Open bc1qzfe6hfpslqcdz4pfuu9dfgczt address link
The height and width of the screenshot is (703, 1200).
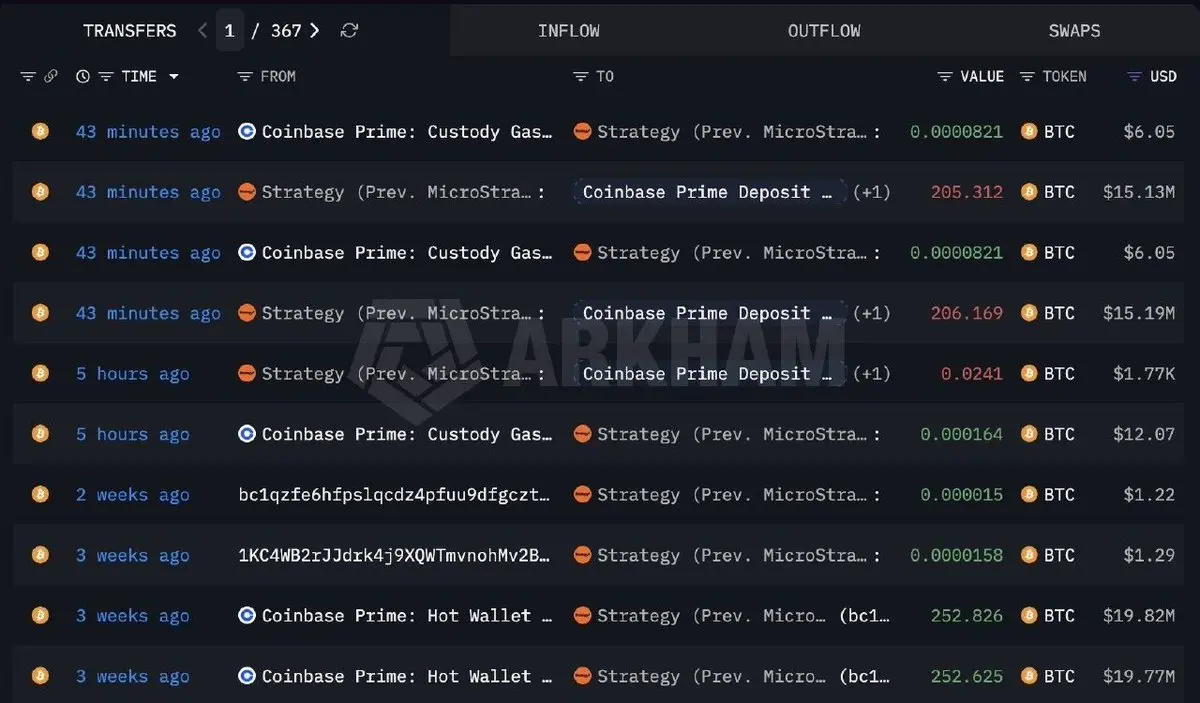pyautogui.click(x=395, y=495)
